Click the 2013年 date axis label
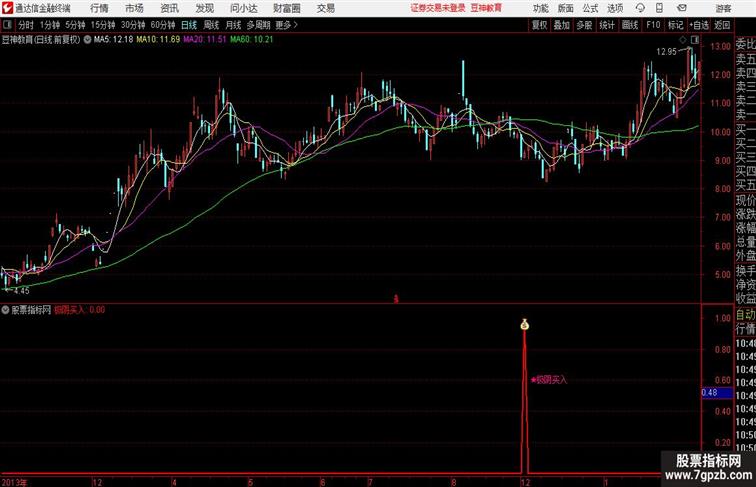 (14, 482)
